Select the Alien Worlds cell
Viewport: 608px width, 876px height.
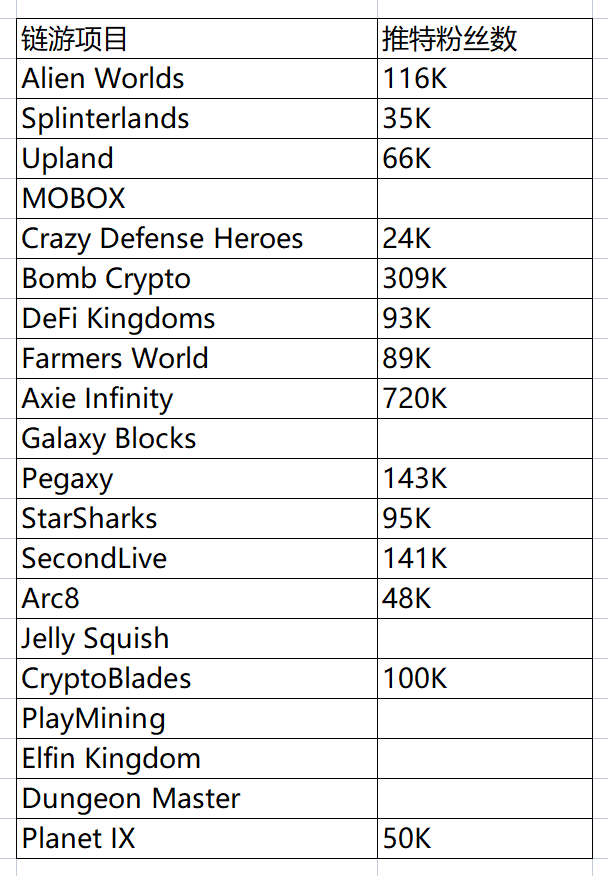[x=197, y=79]
